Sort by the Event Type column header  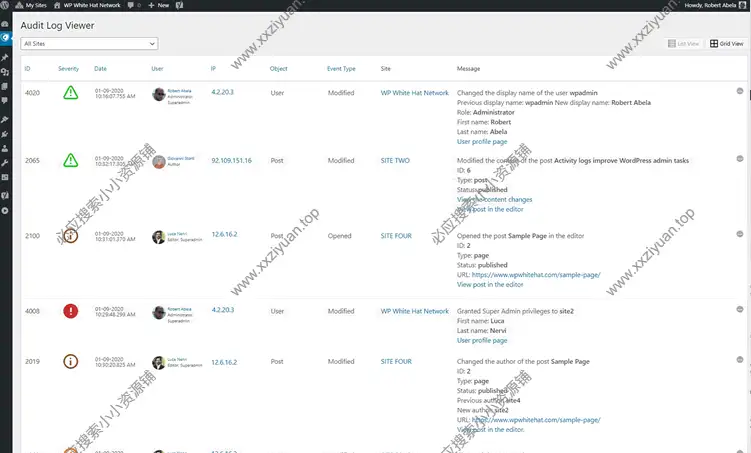tap(341, 68)
